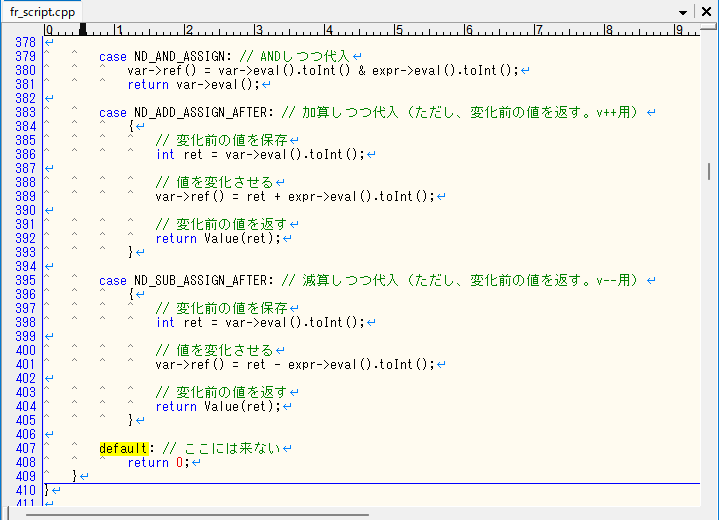This screenshot has height=520, width=719.
Task: Click the ruler at column mark 8
Action: pyautogui.click(x=607, y=29)
